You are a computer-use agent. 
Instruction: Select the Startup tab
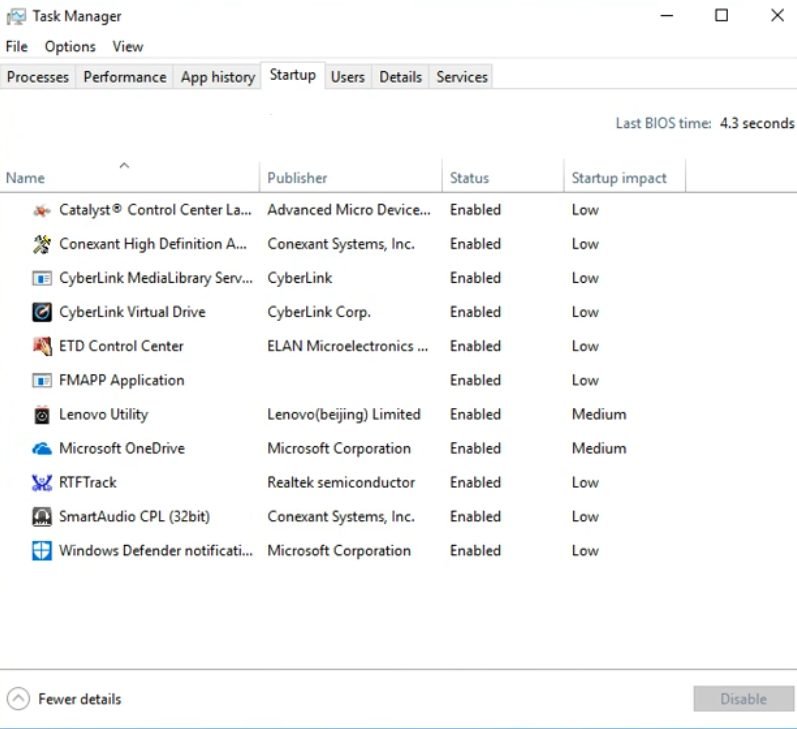click(x=293, y=75)
